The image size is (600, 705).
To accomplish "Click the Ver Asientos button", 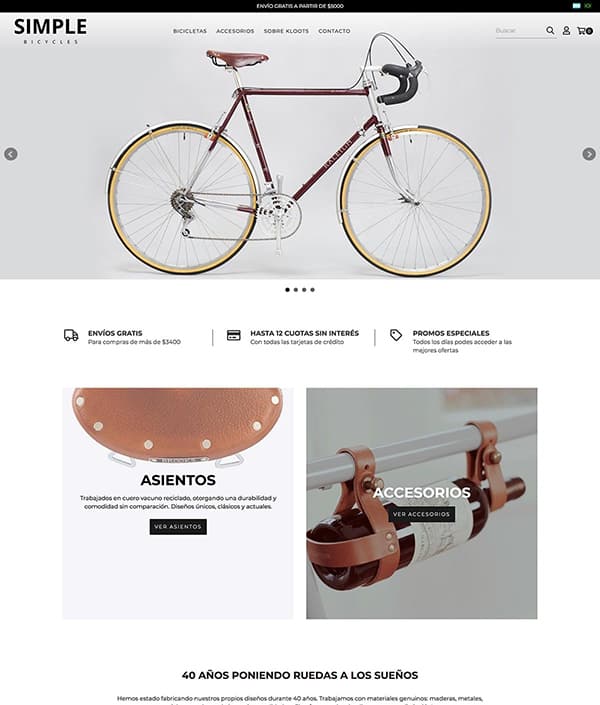I will click(178, 527).
